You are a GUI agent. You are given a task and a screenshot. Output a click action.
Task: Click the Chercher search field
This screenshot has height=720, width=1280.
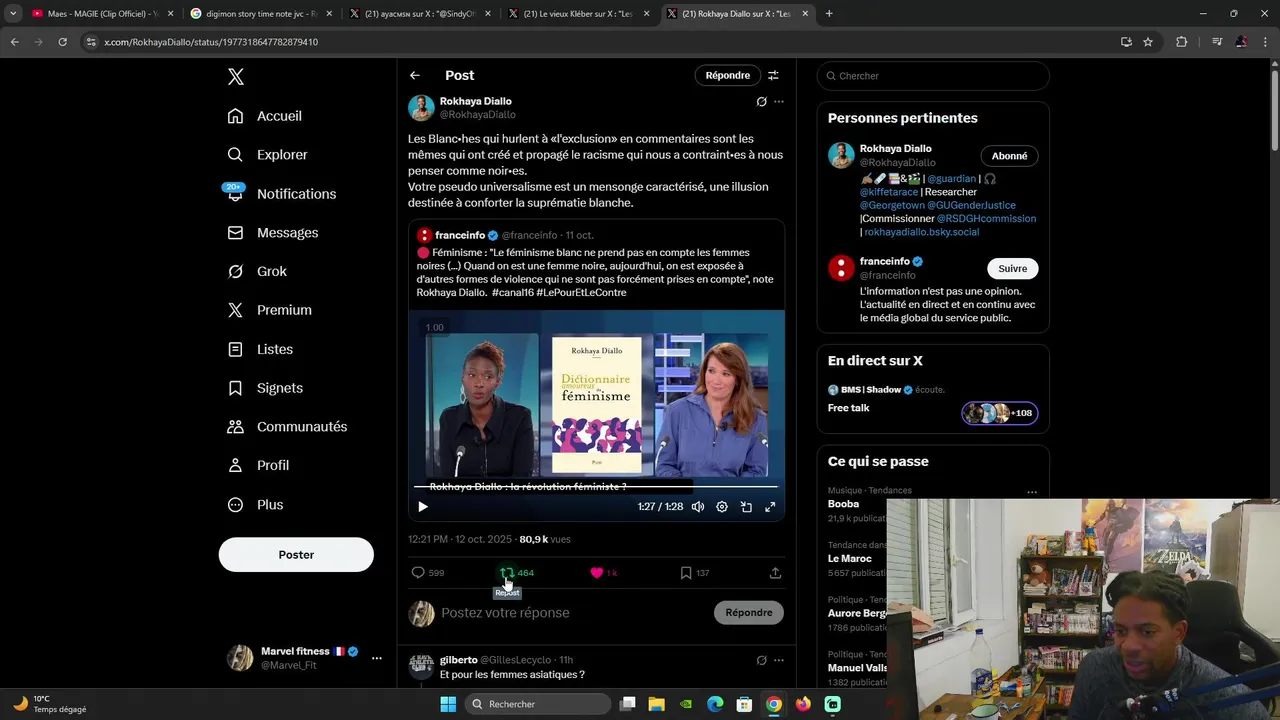pos(933,76)
